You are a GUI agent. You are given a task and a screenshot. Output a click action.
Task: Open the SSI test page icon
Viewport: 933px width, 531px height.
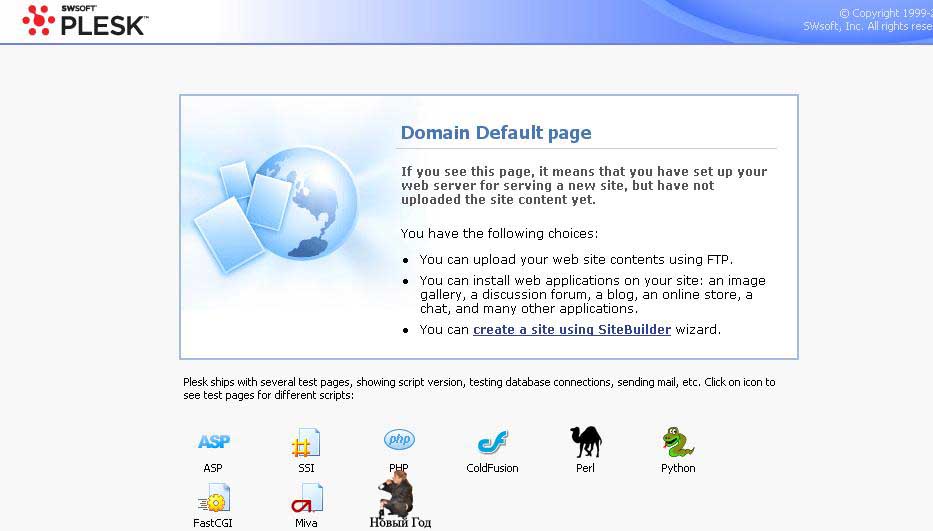[306, 443]
